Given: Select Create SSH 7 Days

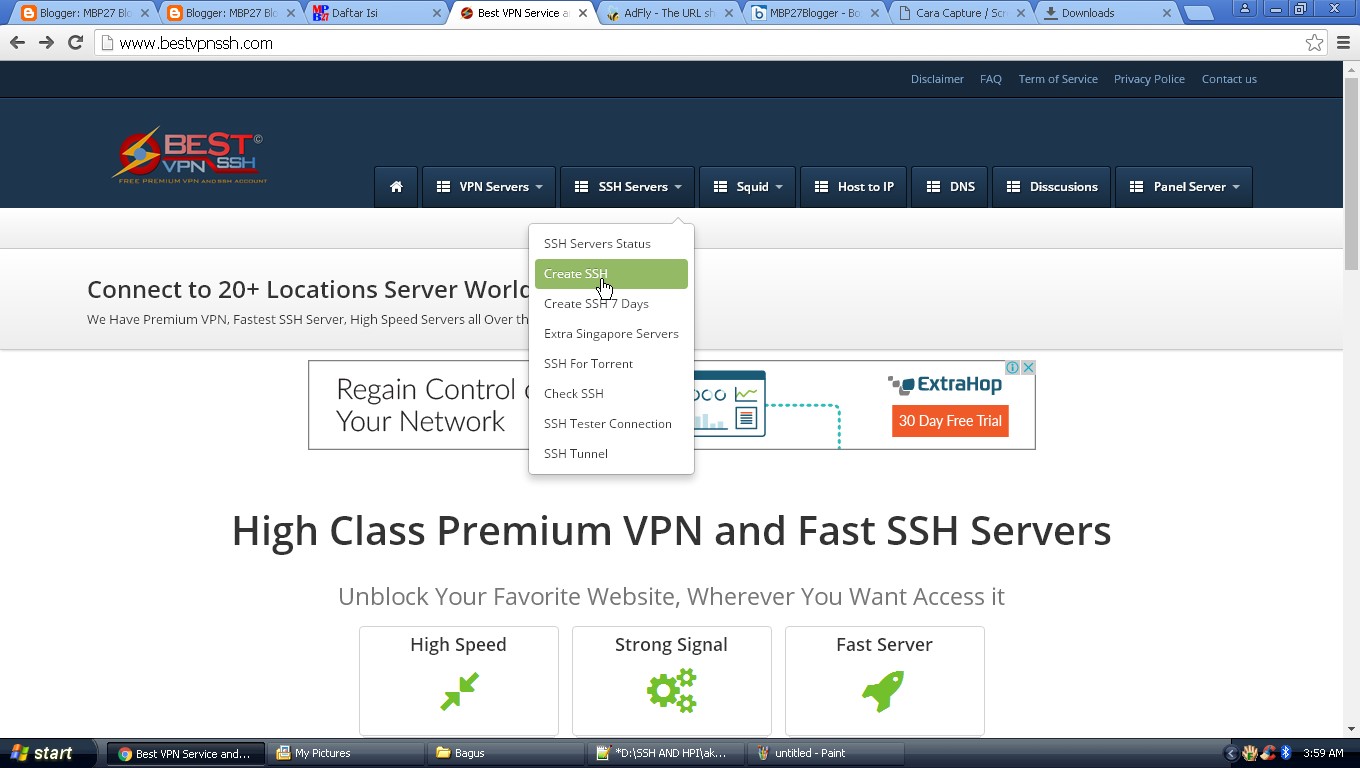Looking at the screenshot, I should (611, 304).
